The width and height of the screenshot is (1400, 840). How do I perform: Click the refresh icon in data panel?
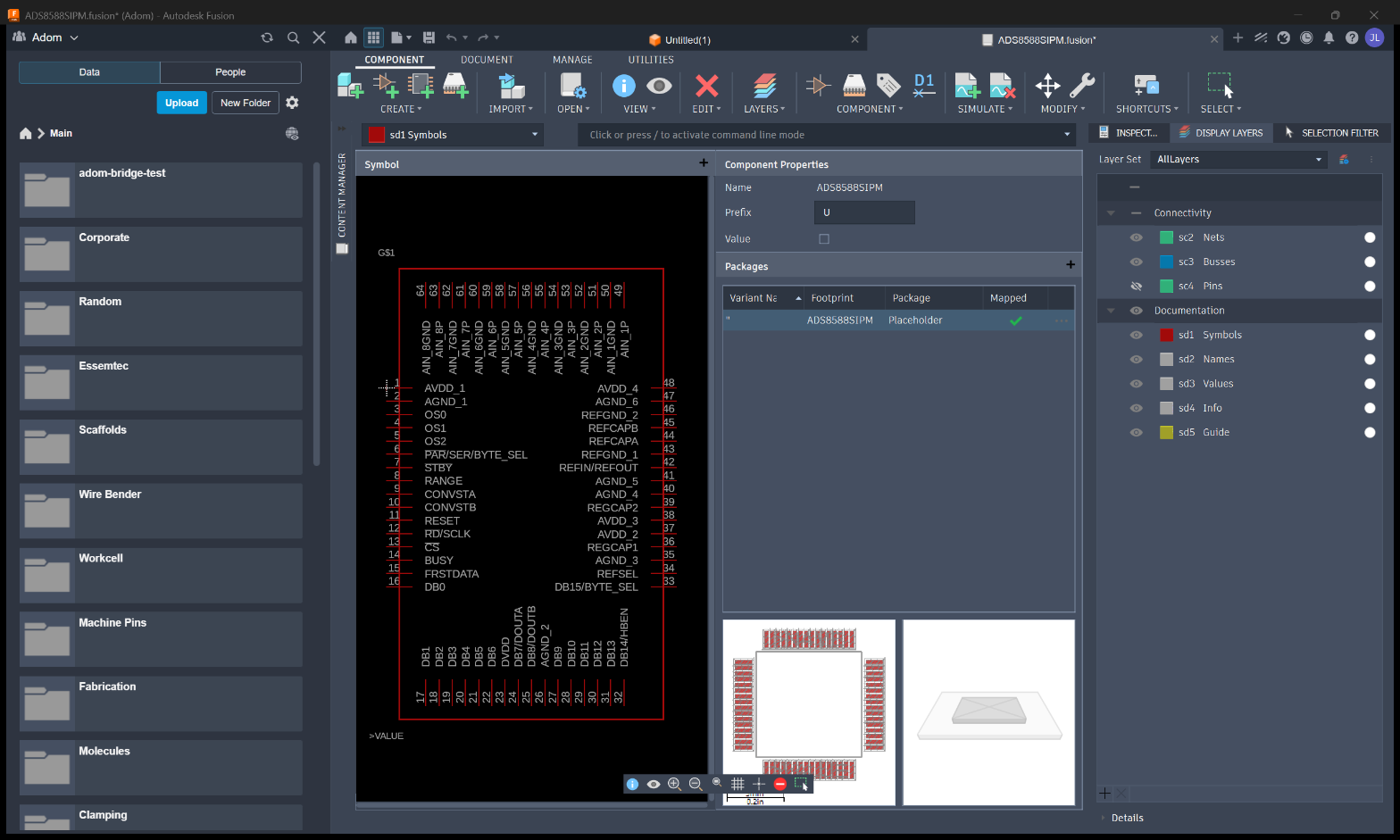coord(266,37)
